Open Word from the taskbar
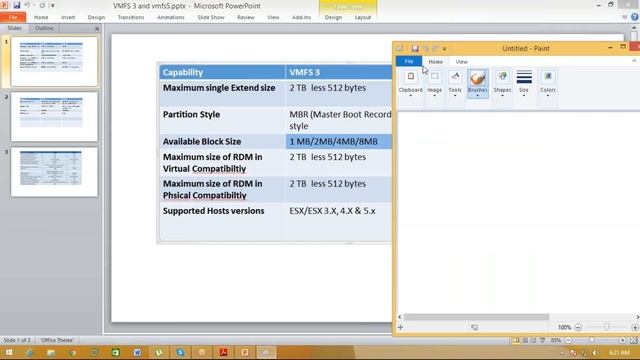Screen dimensions: 640x360 point(137,352)
